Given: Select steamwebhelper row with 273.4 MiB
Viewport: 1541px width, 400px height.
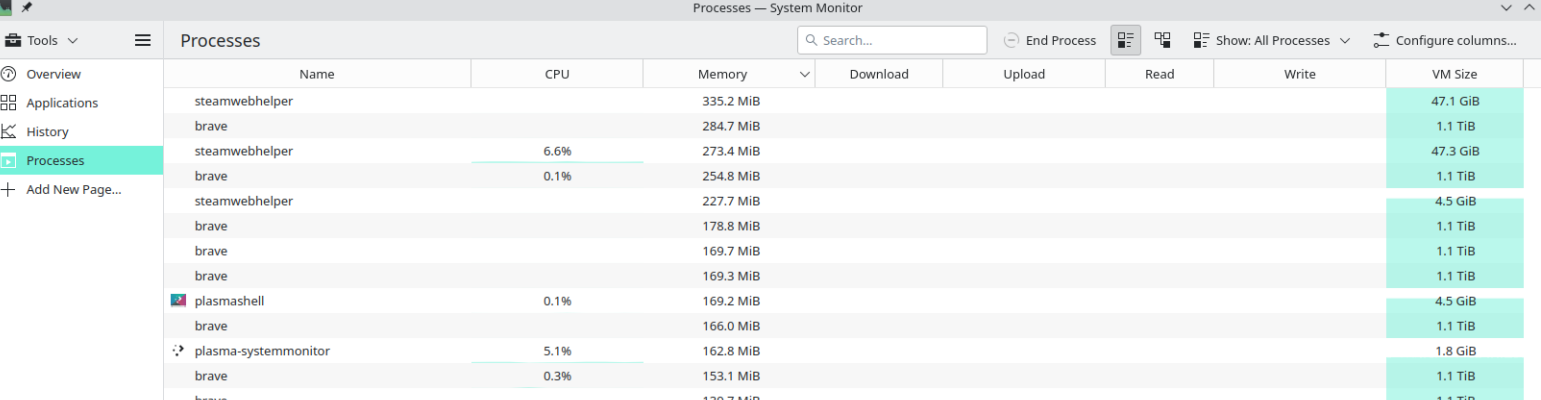Looking at the screenshot, I should (x=843, y=151).
